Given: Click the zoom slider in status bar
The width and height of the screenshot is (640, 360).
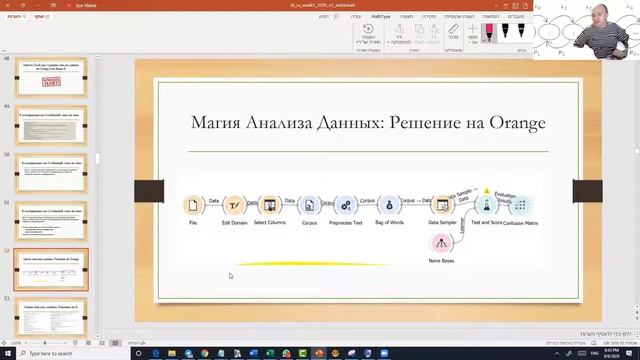Looking at the screenshot, I should click(x=45, y=343).
